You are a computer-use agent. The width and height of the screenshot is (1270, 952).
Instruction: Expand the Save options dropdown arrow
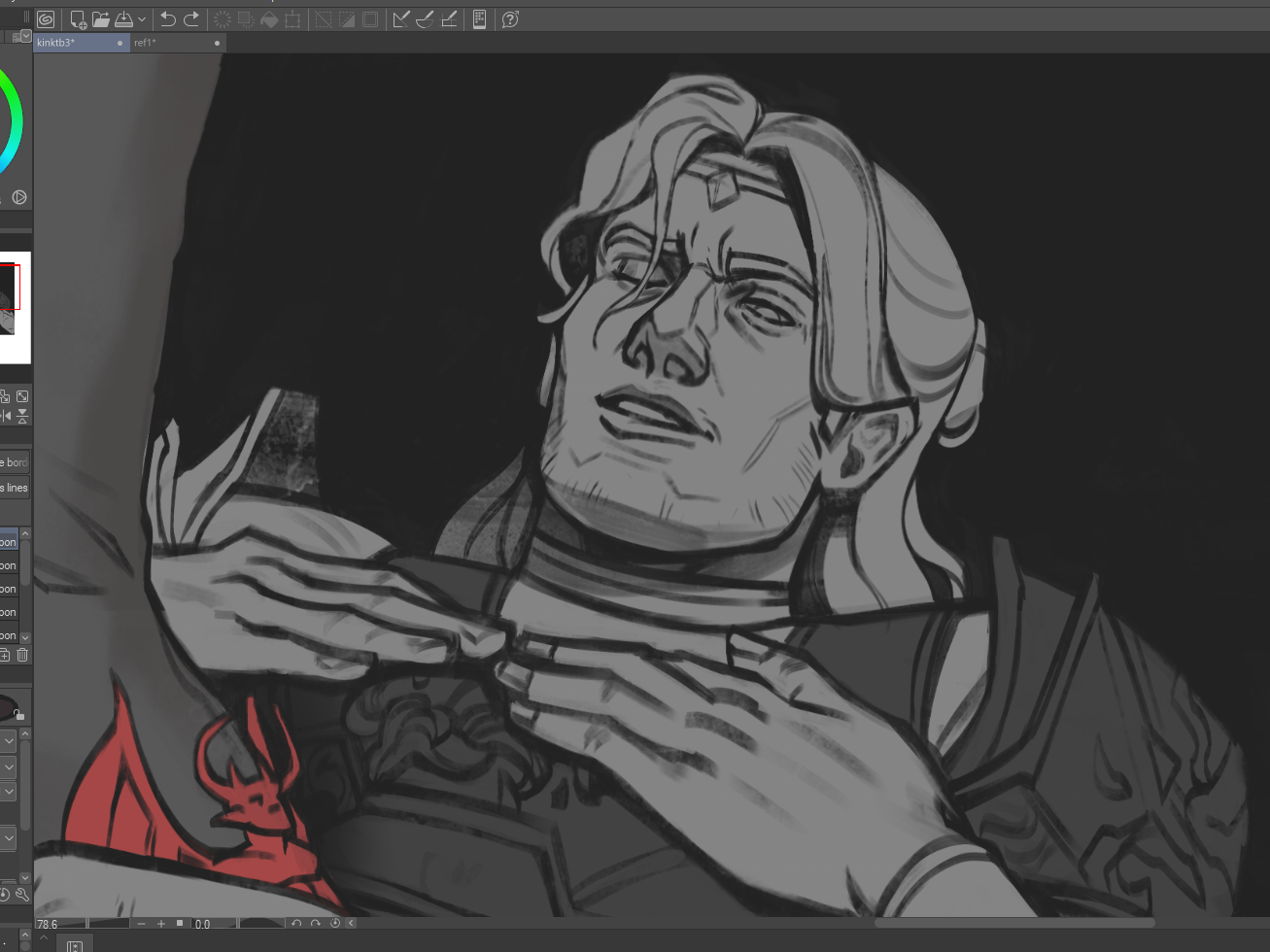click(x=142, y=19)
